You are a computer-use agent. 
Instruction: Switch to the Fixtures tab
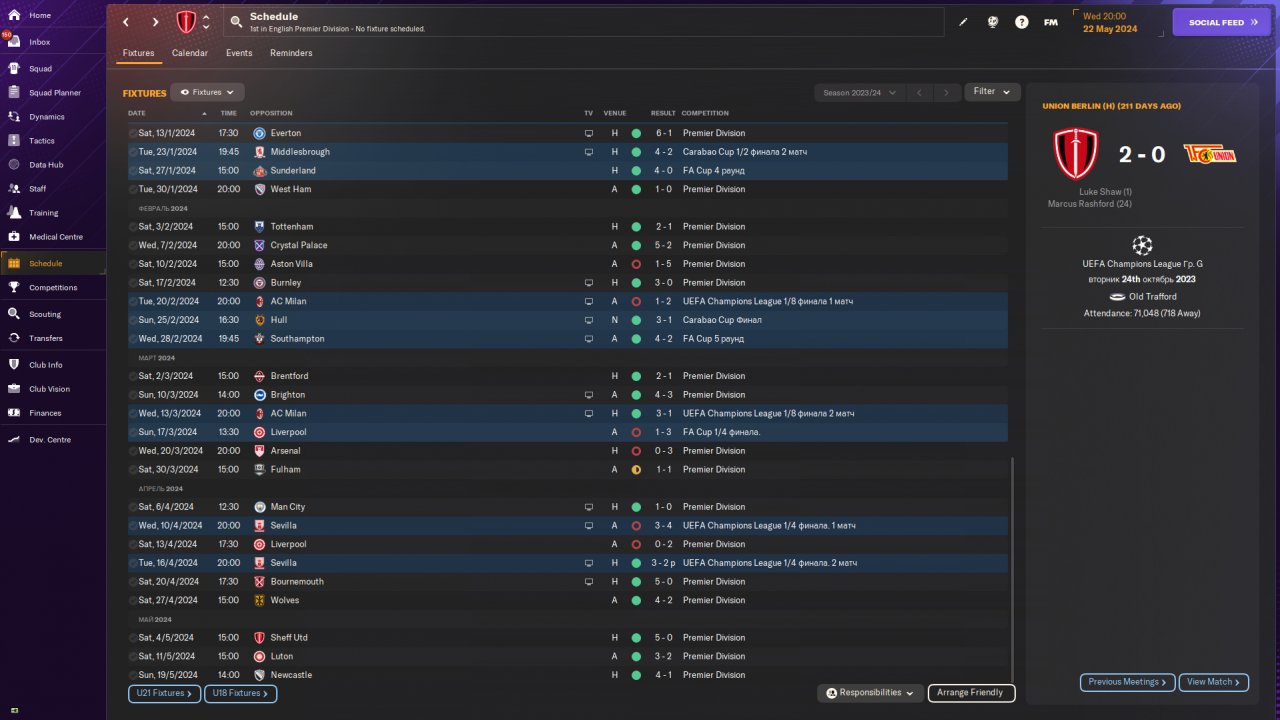click(138, 53)
